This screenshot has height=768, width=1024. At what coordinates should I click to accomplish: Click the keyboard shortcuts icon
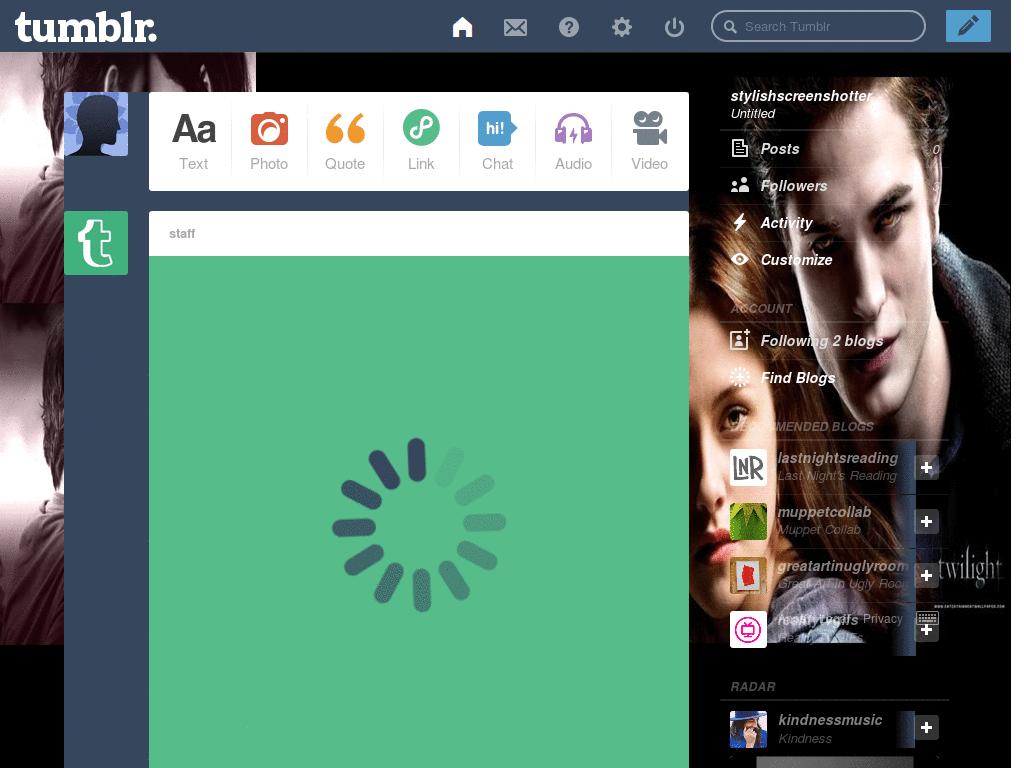(x=927, y=618)
